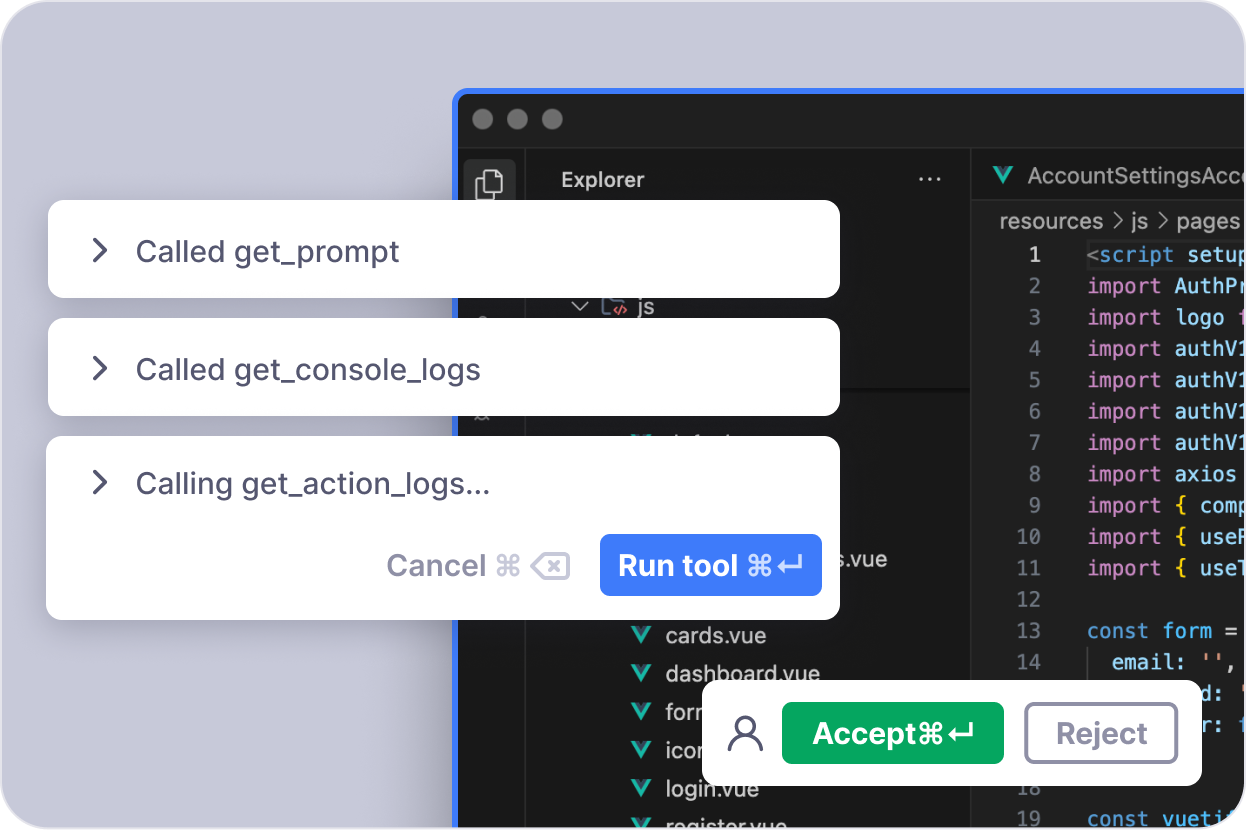1246x830 pixels.
Task: Select resources in the breadcrumb path
Action: click(x=1050, y=221)
